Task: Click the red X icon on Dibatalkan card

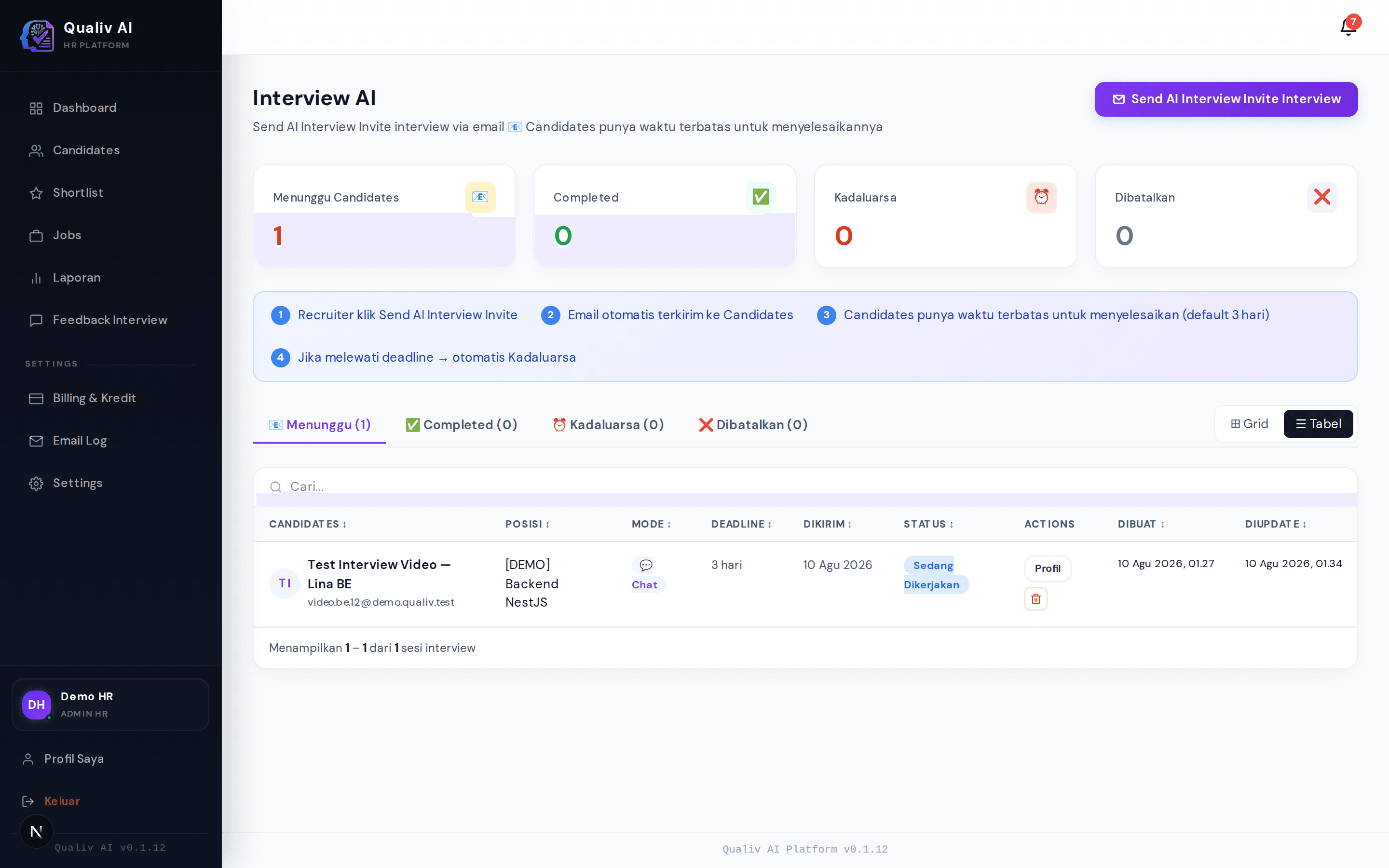Action: click(x=1322, y=198)
